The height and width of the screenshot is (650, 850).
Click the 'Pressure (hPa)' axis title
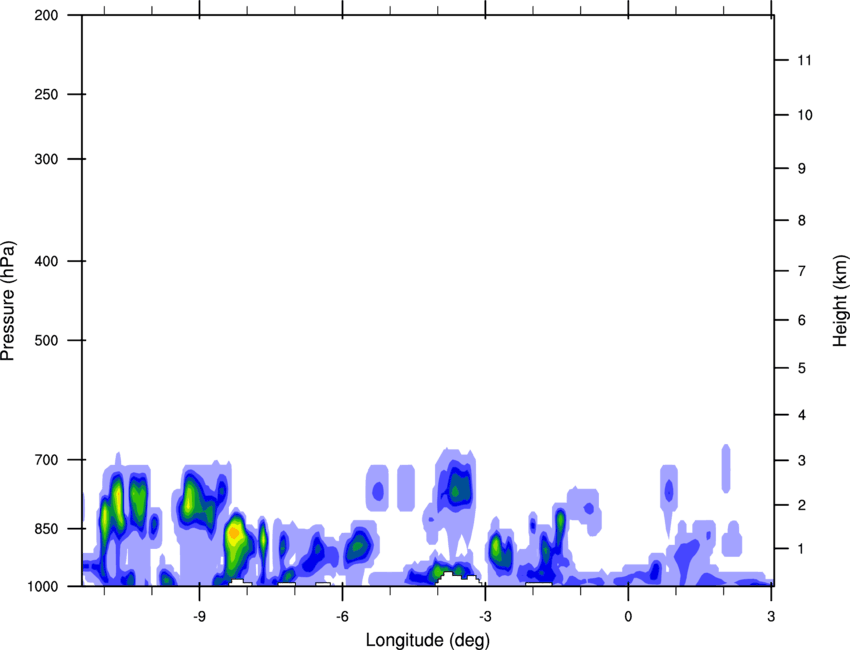point(8,301)
